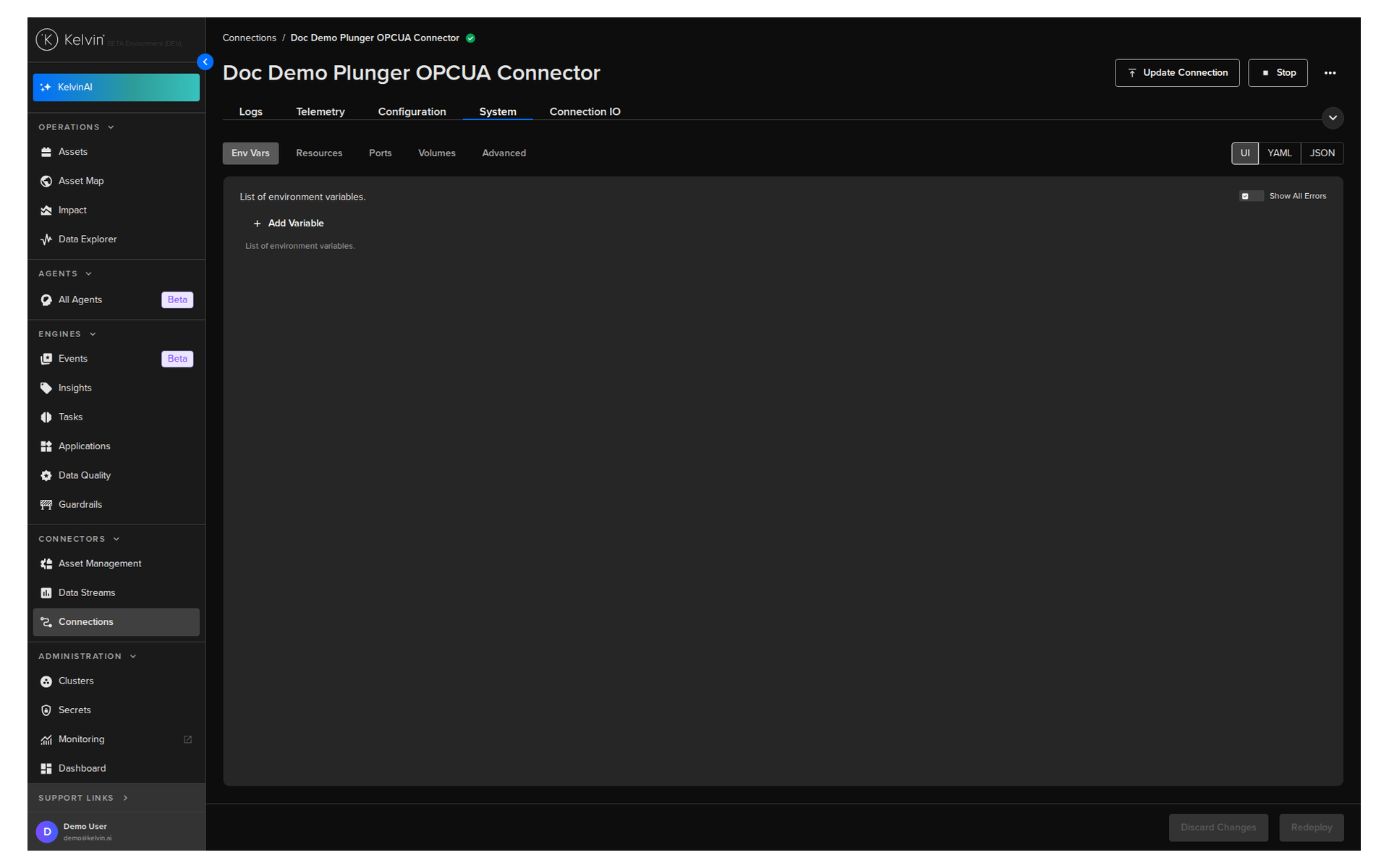Collapse the Administration section
Screen dimensions: 1389x868
pos(133,656)
